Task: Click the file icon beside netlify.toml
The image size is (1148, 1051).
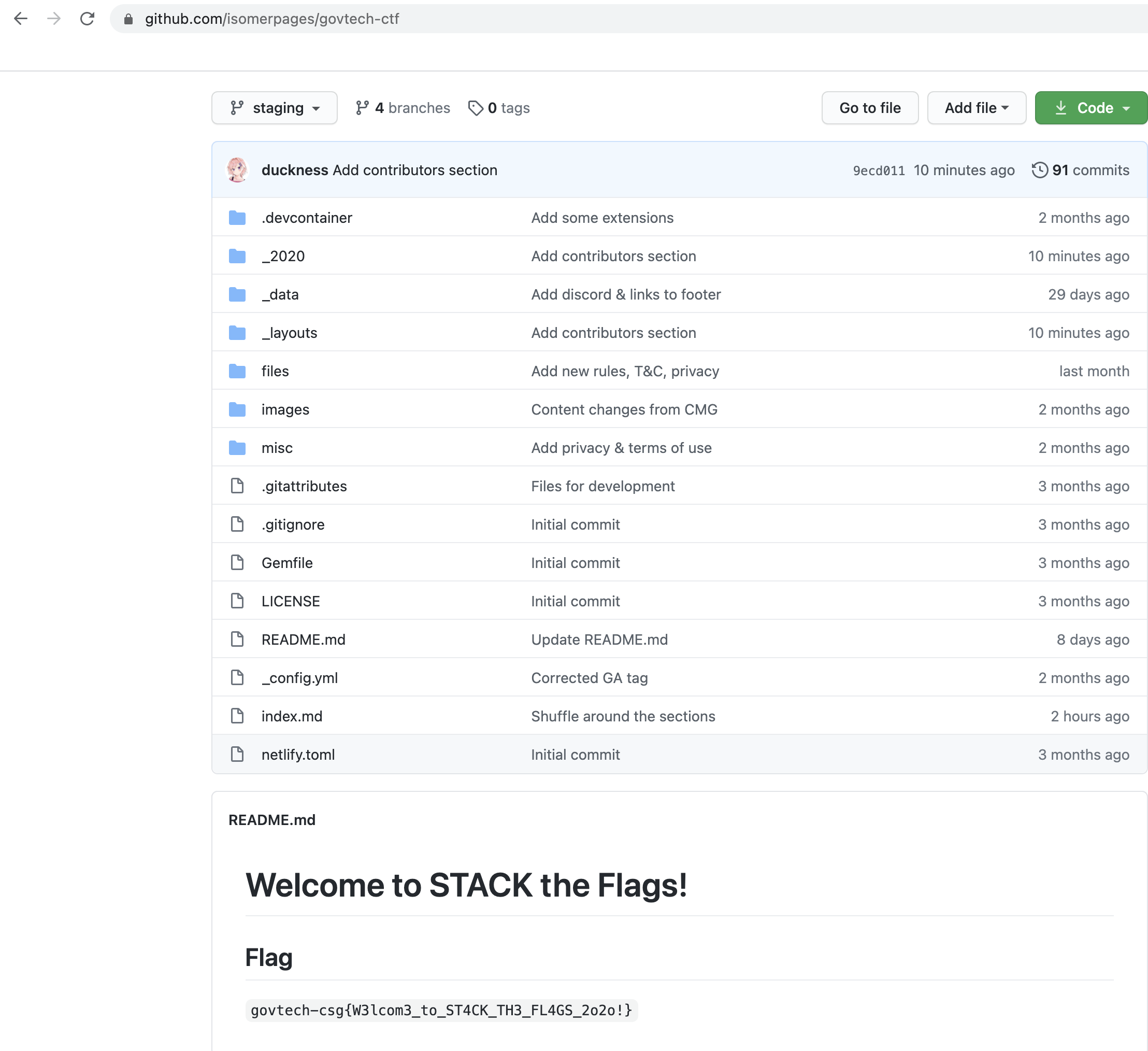Action: pos(237,754)
